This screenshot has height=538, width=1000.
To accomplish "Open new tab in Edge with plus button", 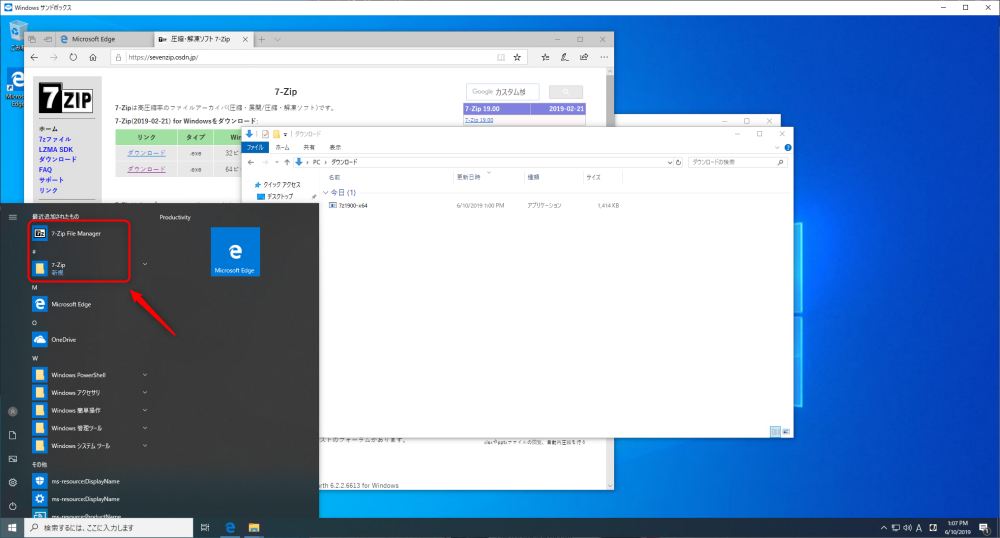I will (x=261, y=40).
